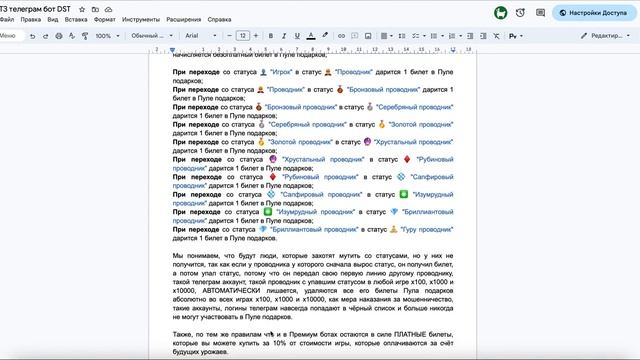640x360 pixels.
Task: Toggle underline formatting
Action: (297, 36)
